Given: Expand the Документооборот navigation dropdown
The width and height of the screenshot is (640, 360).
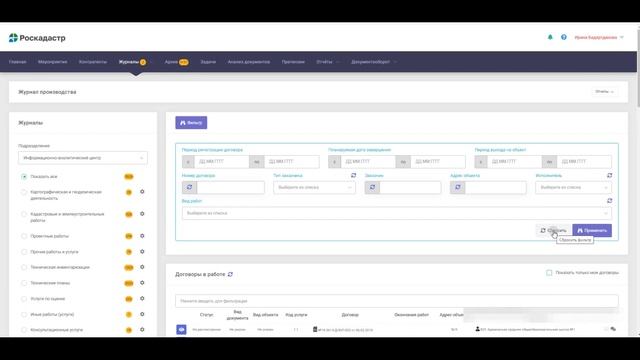Looking at the screenshot, I should pos(374,62).
